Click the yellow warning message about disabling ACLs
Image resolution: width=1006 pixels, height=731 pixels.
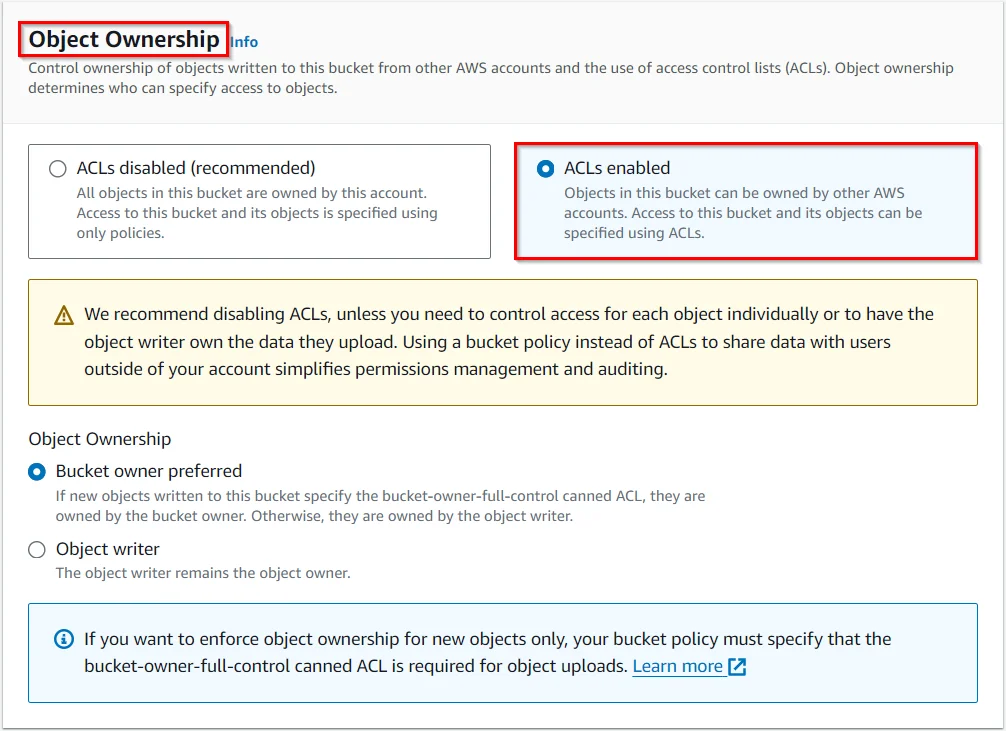tap(509, 341)
